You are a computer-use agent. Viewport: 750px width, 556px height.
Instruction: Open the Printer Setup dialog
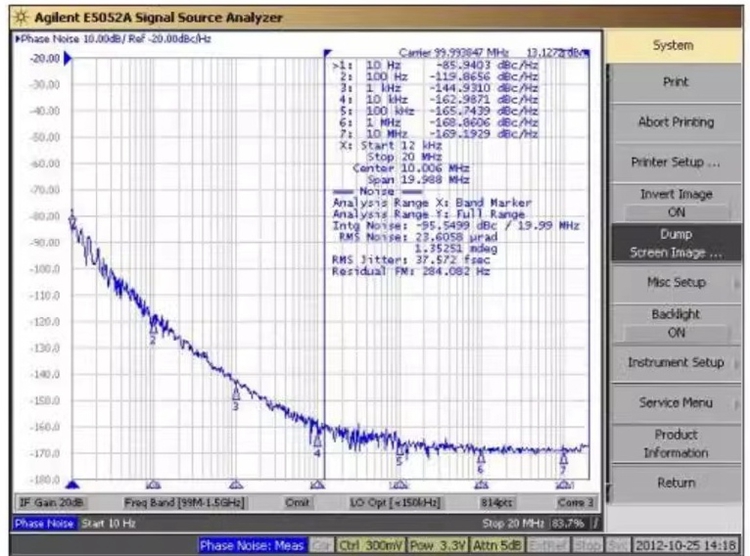point(675,162)
